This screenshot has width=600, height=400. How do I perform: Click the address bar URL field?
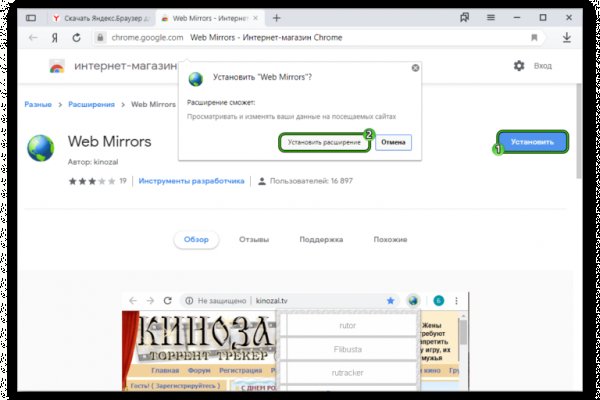coord(300,38)
